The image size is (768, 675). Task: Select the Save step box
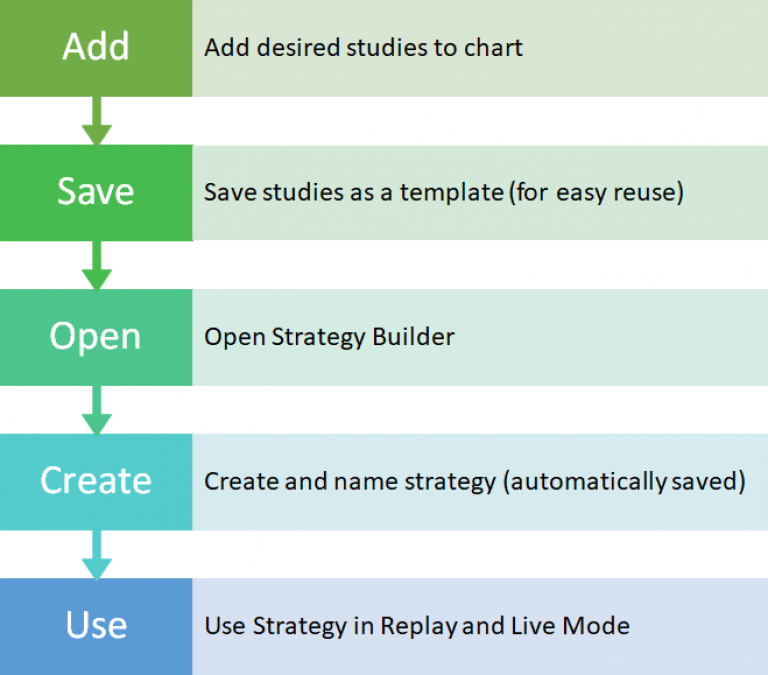(96, 193)
